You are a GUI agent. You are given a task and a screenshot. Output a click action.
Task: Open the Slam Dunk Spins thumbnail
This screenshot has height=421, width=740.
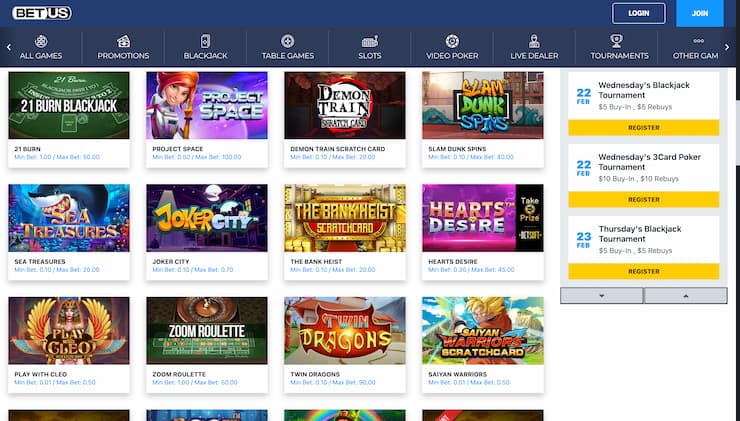coord(483,105)
